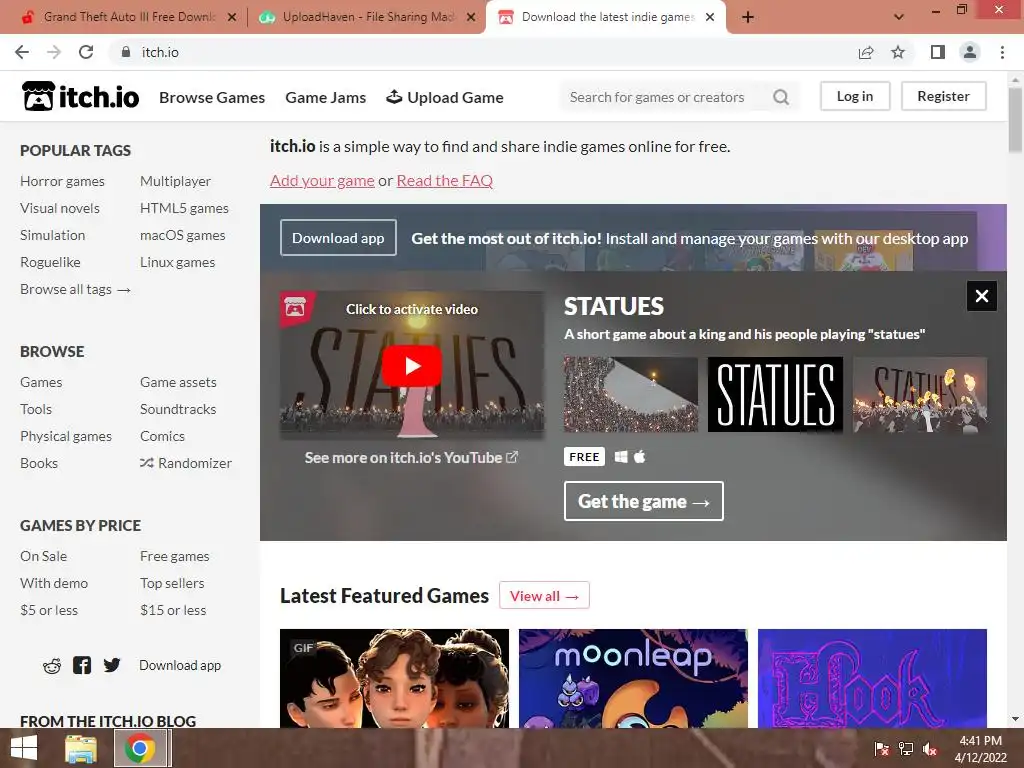Open the browser side panel icon
The height and width of the screenshot is (768, 1024).
coord(938,52)
